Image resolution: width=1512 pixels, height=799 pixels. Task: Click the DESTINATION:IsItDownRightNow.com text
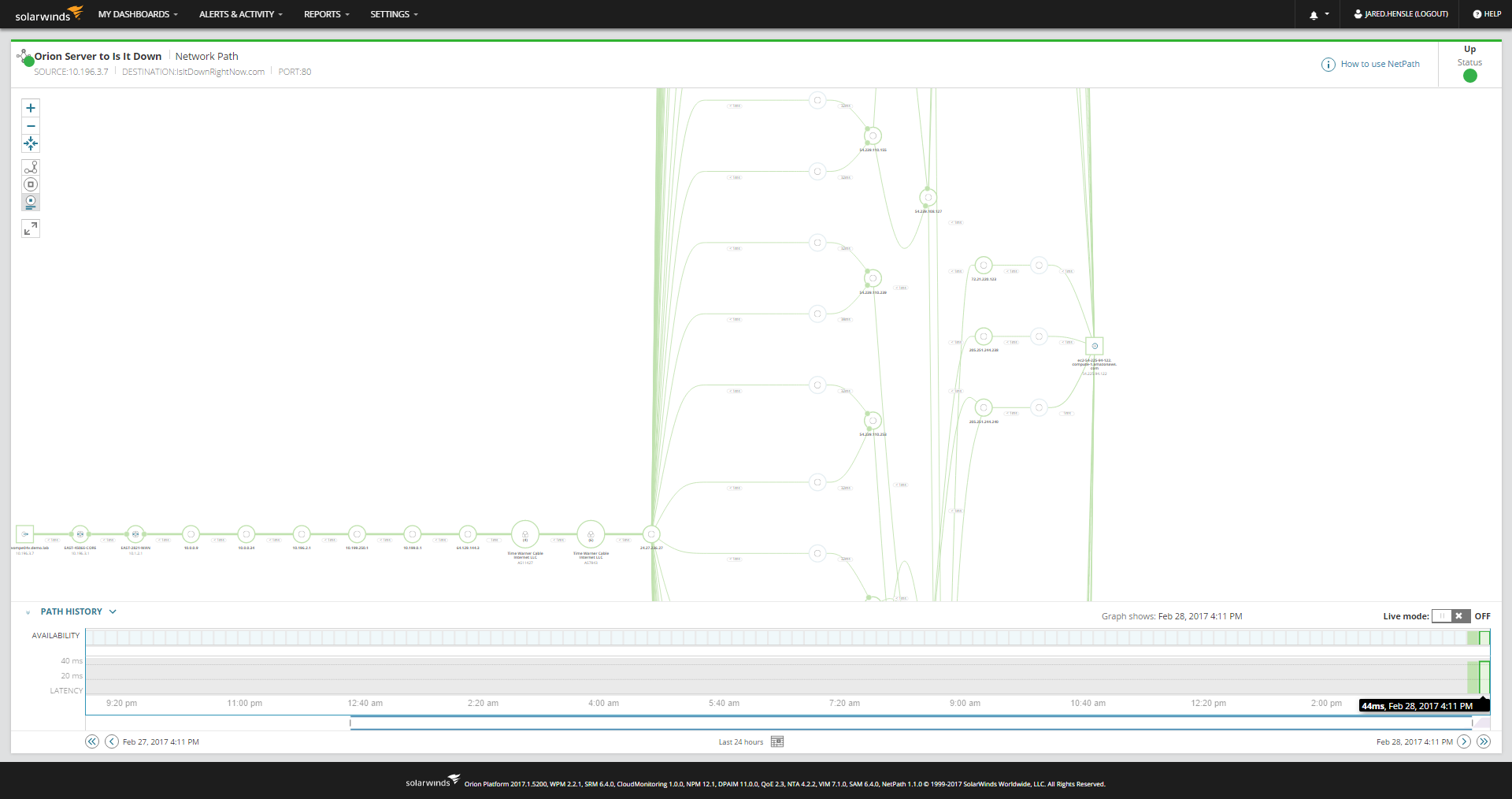[x=194, y=72]
